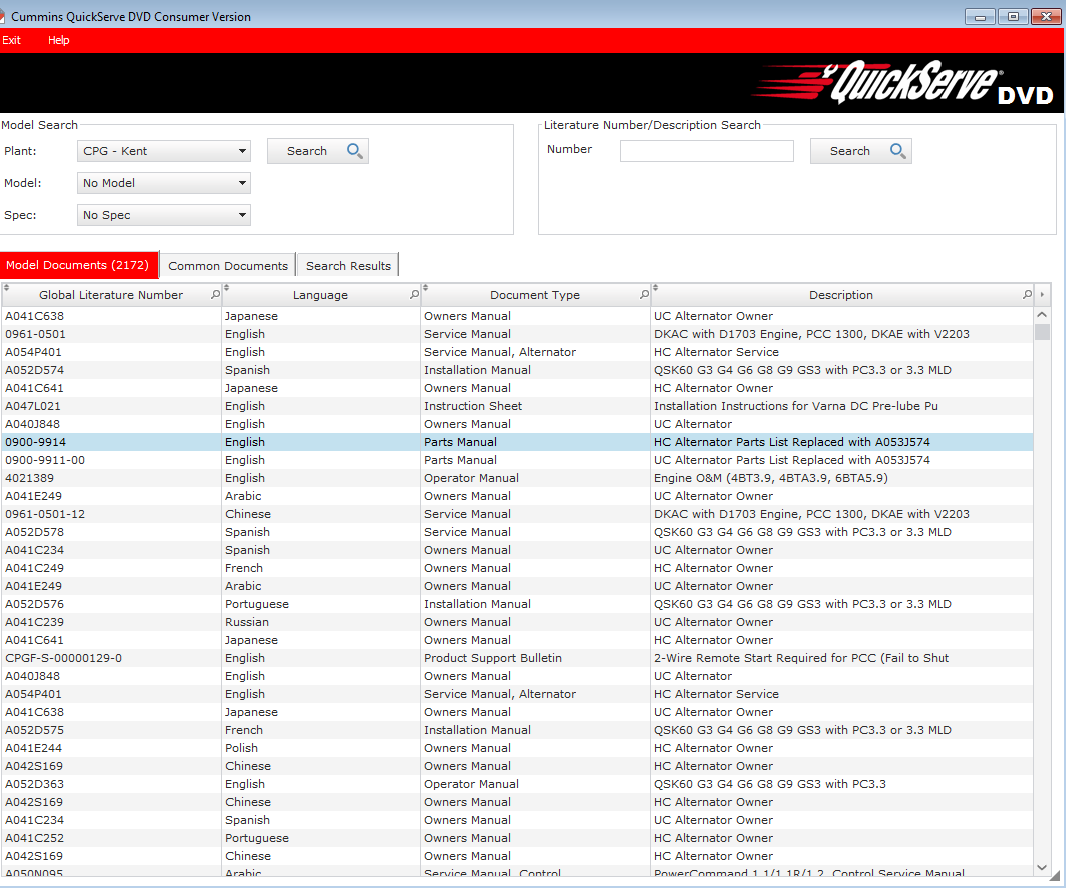
Task: Click sort arrows icon in Description column
Action: [656, 288]
